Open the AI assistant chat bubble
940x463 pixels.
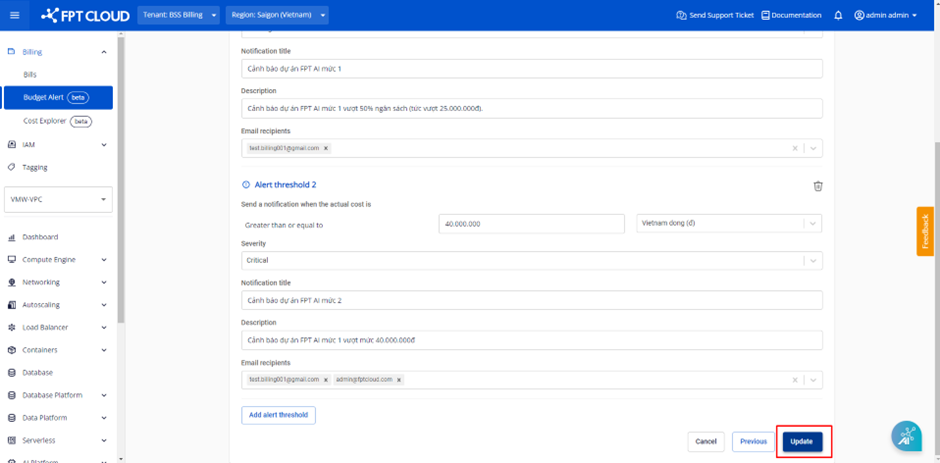(x=906, y=436)
